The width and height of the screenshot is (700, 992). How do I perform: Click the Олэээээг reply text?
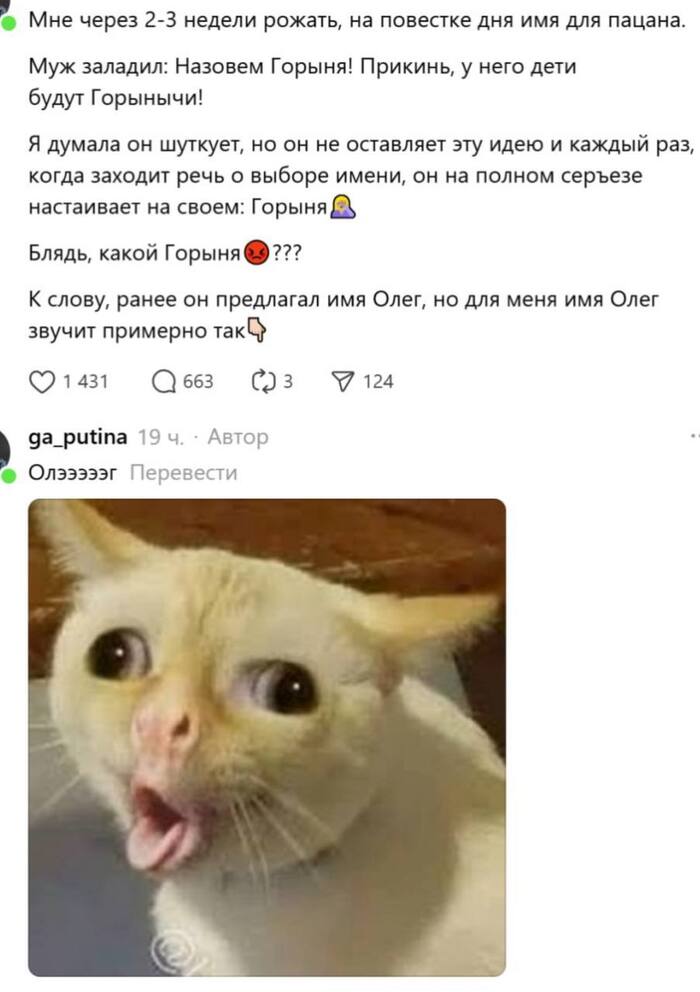click(x=73, y=473)
